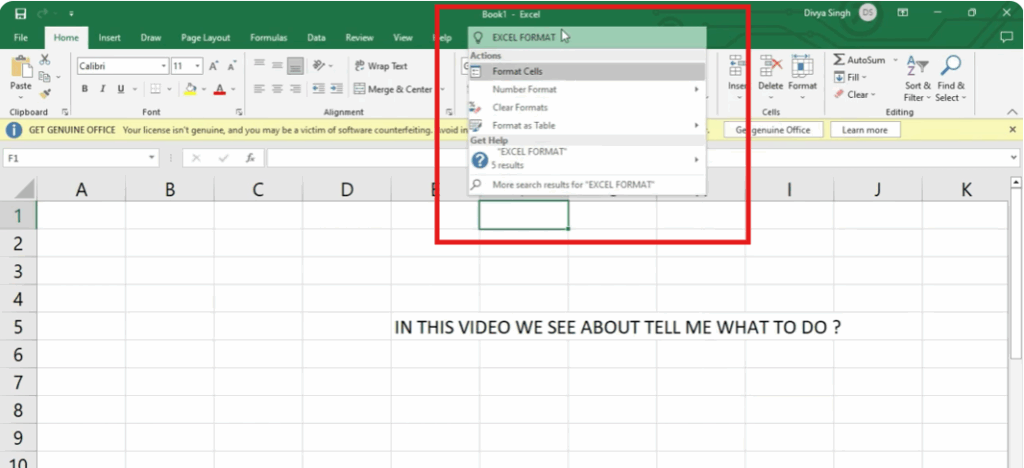The height and width of the screenshot is (468, 1024).
Task: Open the Font Color dropdown arrow
Action: (234, 89)
